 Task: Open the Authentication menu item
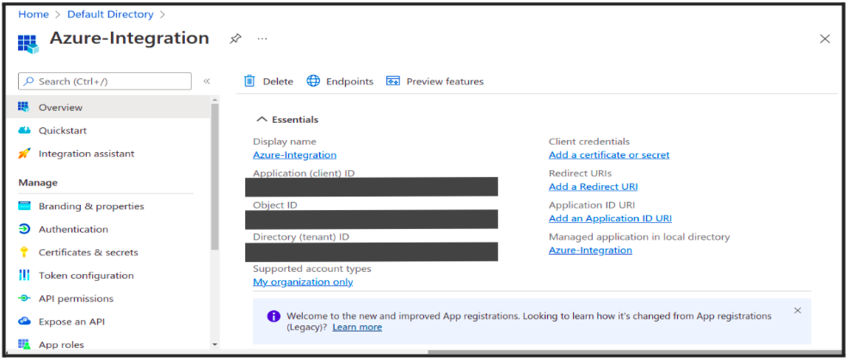73,229
